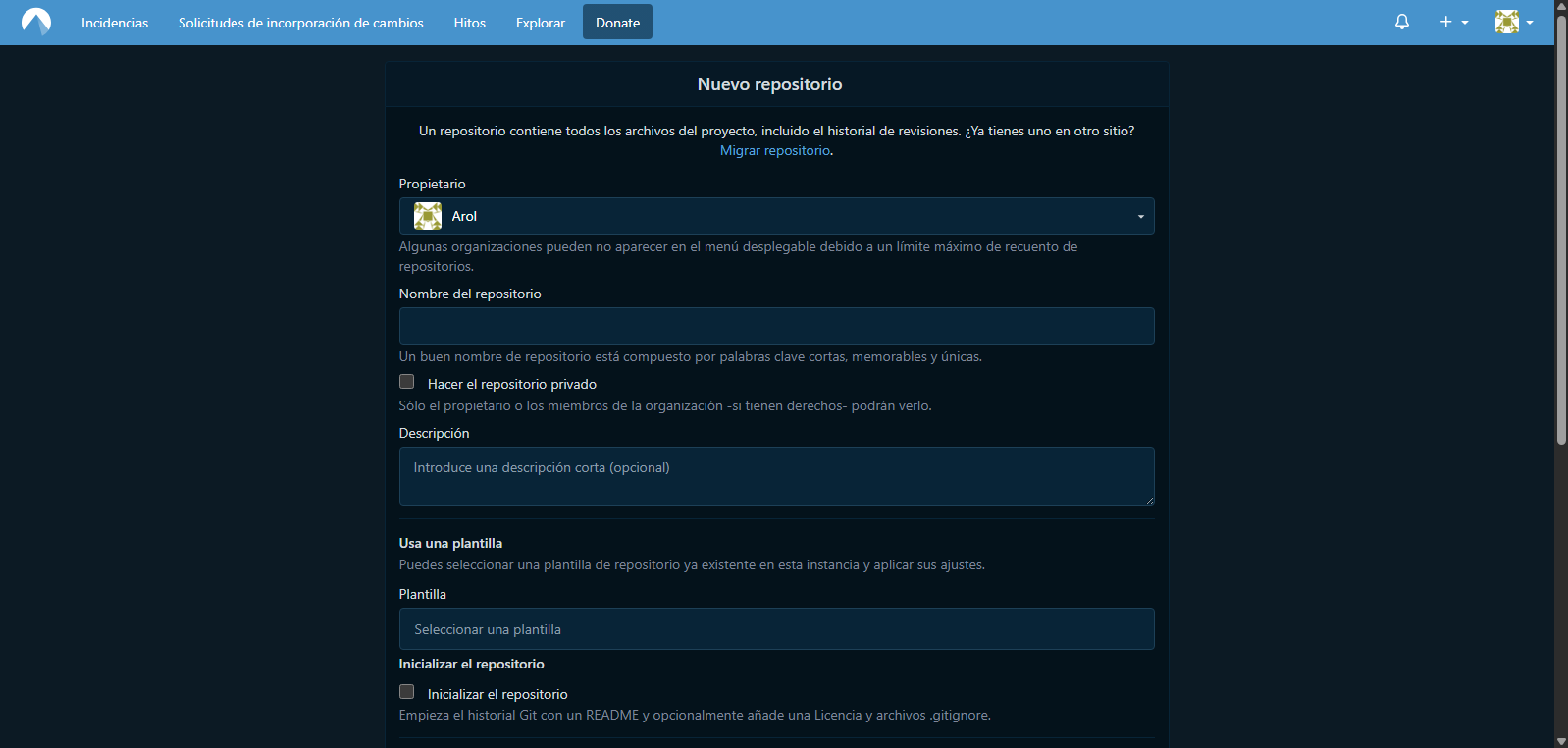Click the Nuevo repositorio heading

[x=770, y=84]
